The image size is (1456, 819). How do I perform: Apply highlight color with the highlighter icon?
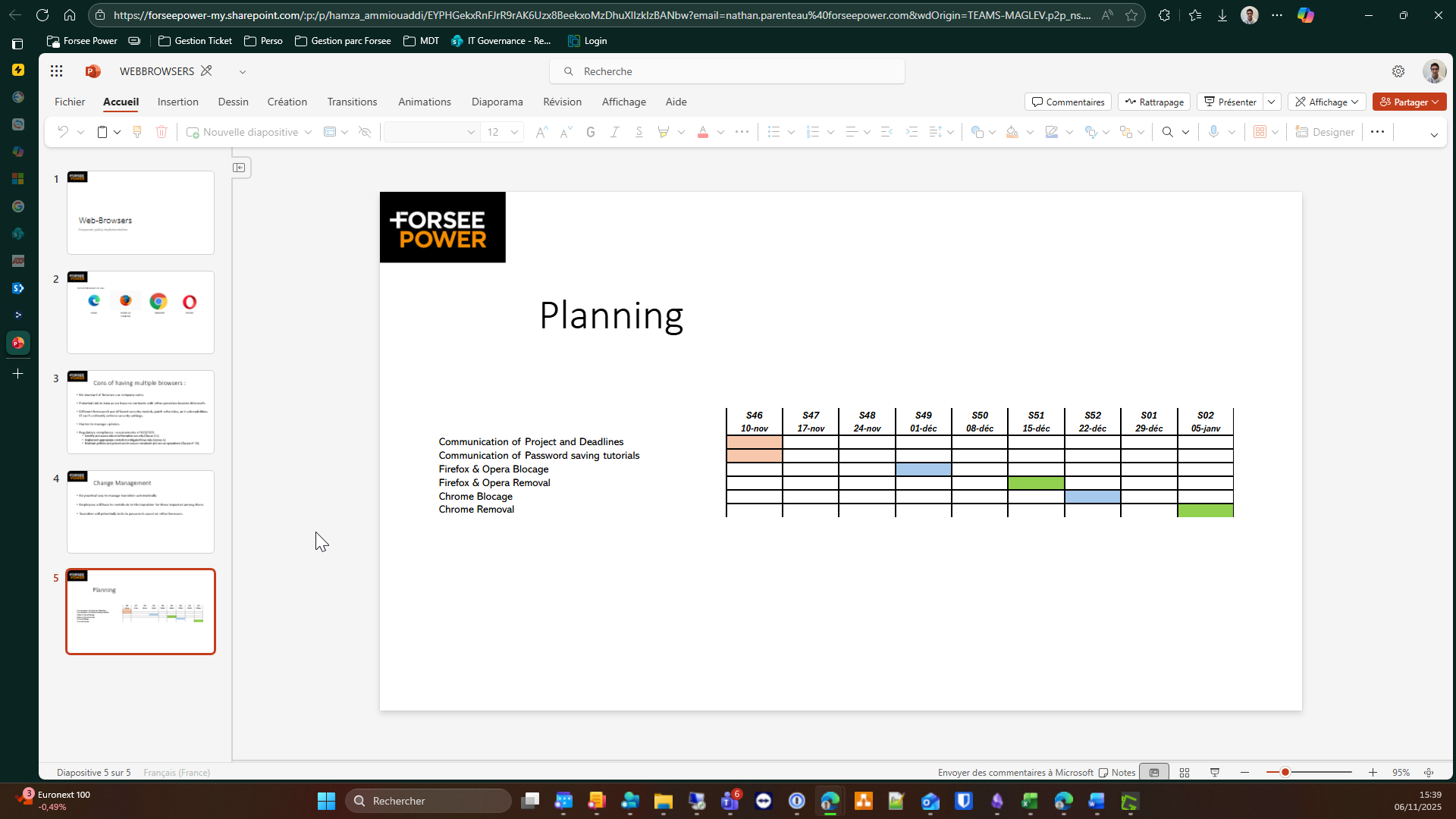point(666,131)
